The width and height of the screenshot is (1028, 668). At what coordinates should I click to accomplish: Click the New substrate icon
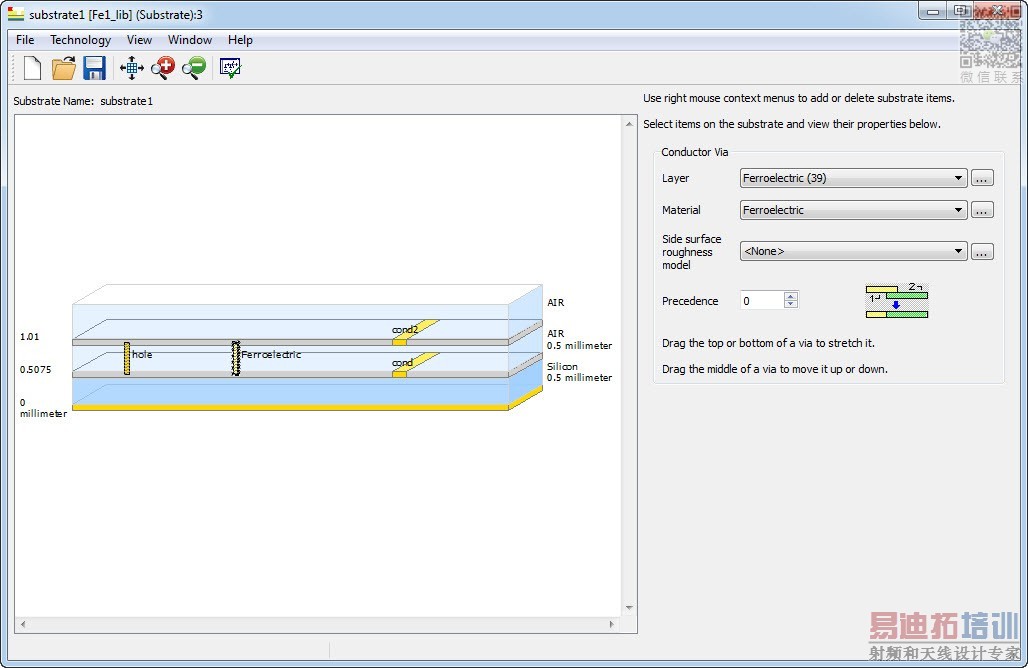[x=32, y=68]
